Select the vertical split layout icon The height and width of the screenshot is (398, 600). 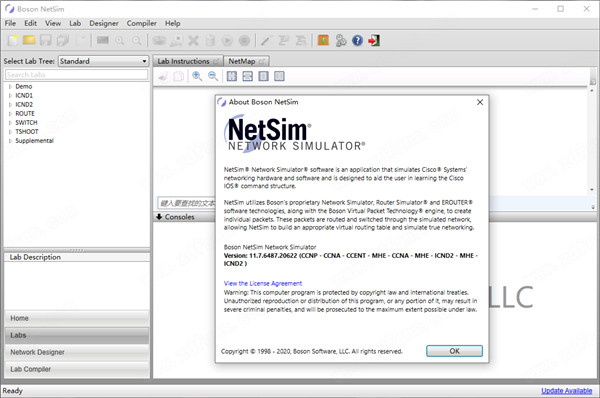tap(279, 76)
